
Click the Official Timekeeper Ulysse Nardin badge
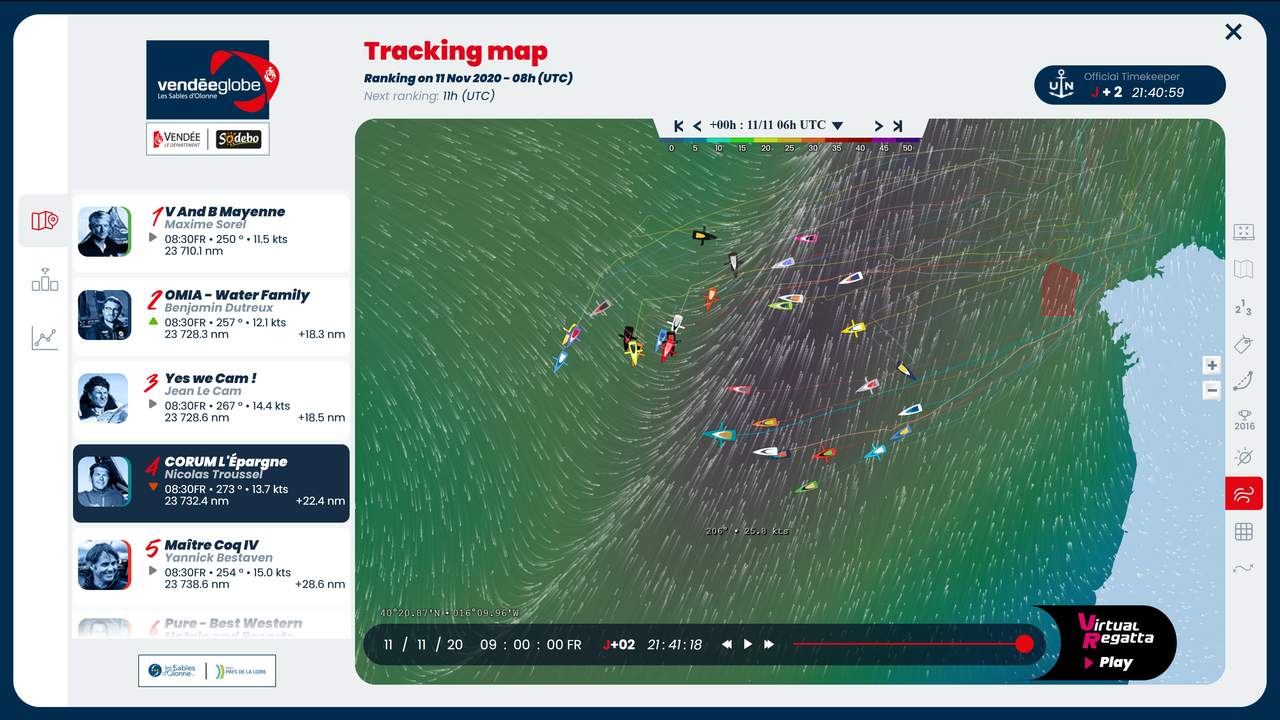pos(1129,85)
